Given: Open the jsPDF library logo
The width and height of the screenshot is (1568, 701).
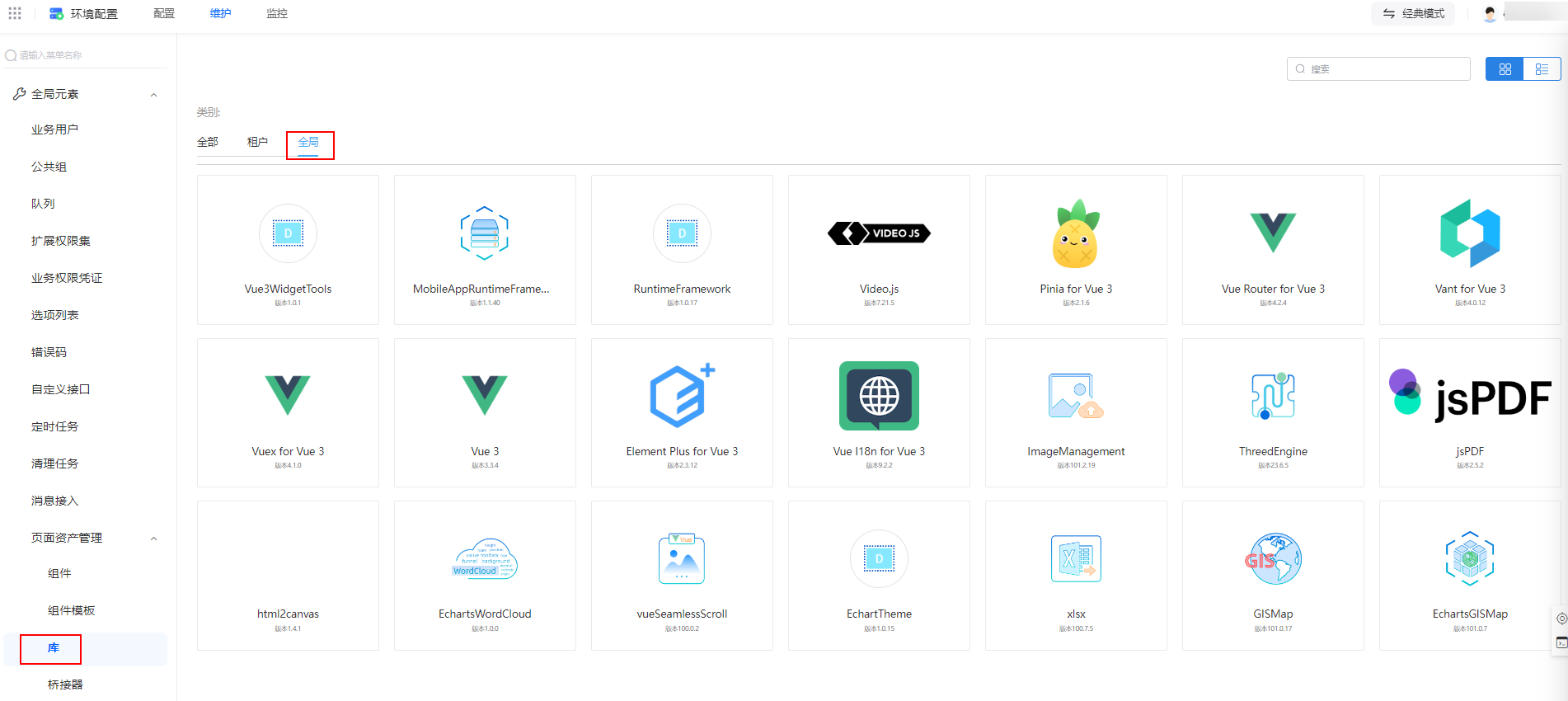Looking at the screenshot, I should (x=1470, y=396).
